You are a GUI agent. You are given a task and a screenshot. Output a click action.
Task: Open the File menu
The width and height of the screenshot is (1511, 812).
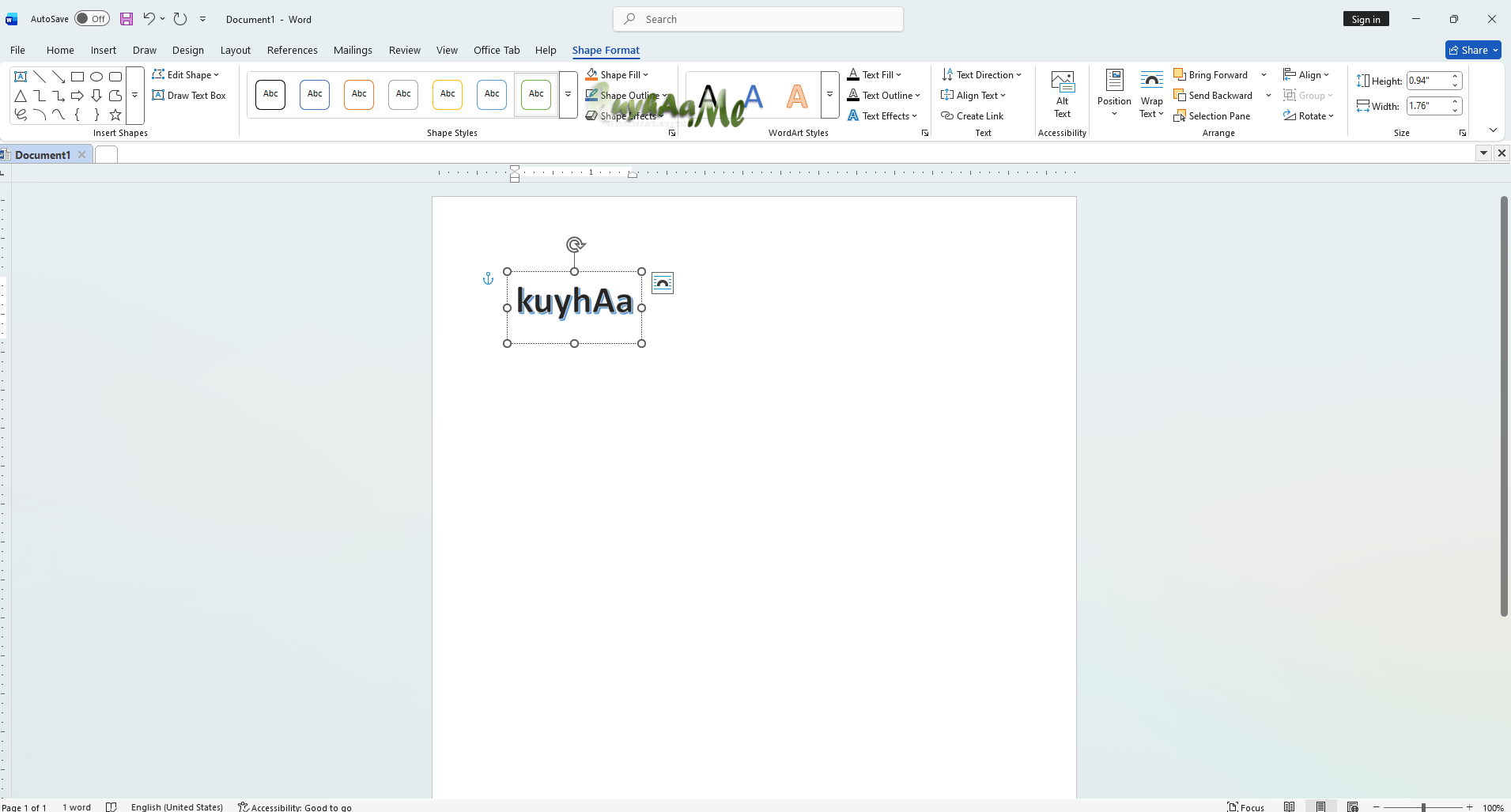click(x=17, y=50)
